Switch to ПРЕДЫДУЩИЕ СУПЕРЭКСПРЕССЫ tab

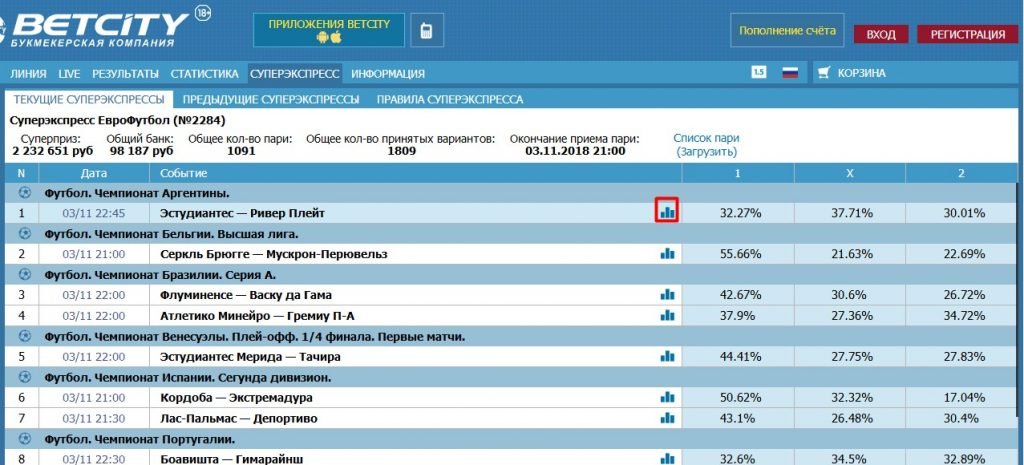[271, 99]
